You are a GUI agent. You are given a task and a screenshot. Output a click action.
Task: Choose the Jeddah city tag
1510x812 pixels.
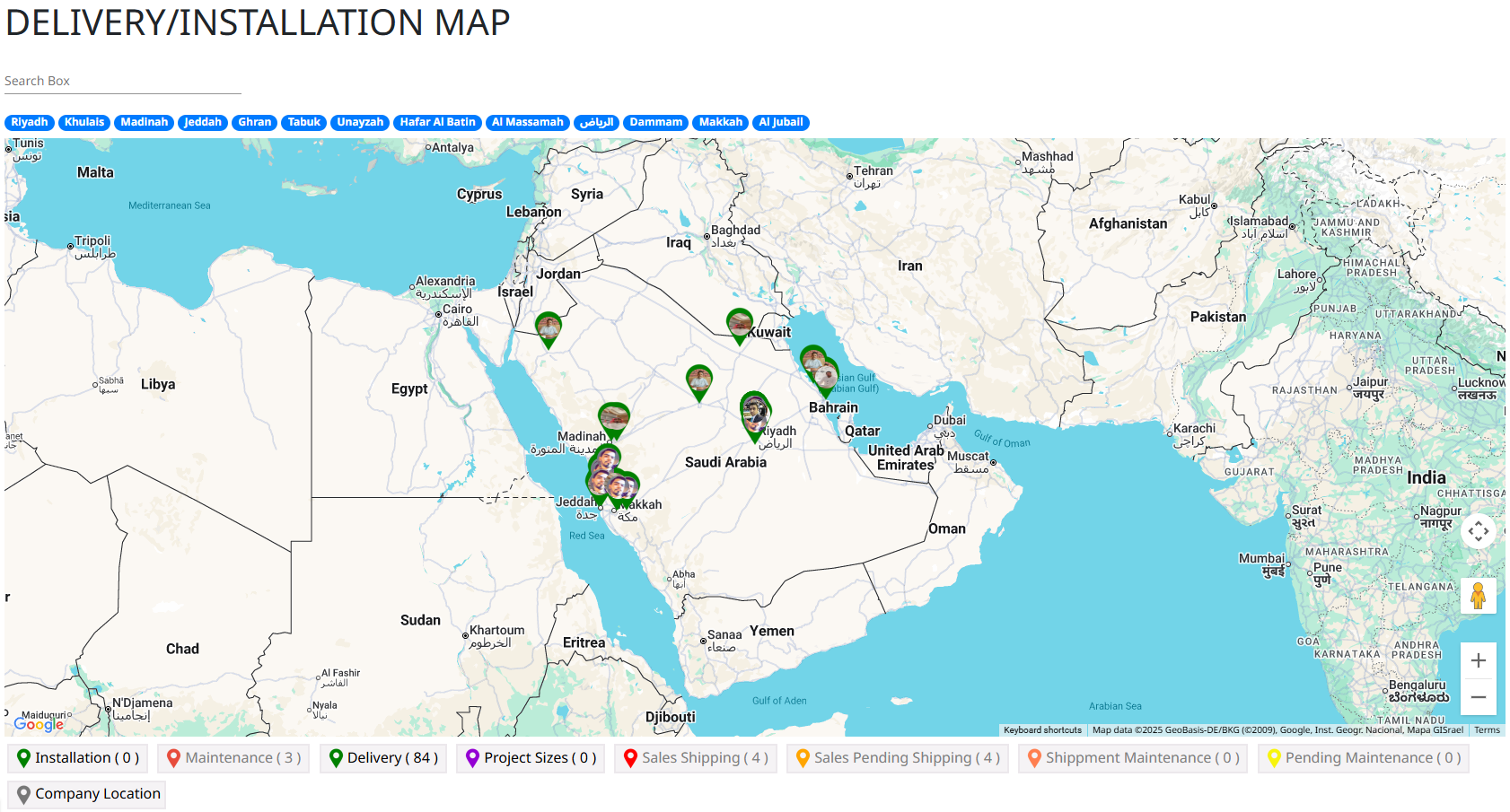(202, 122)
